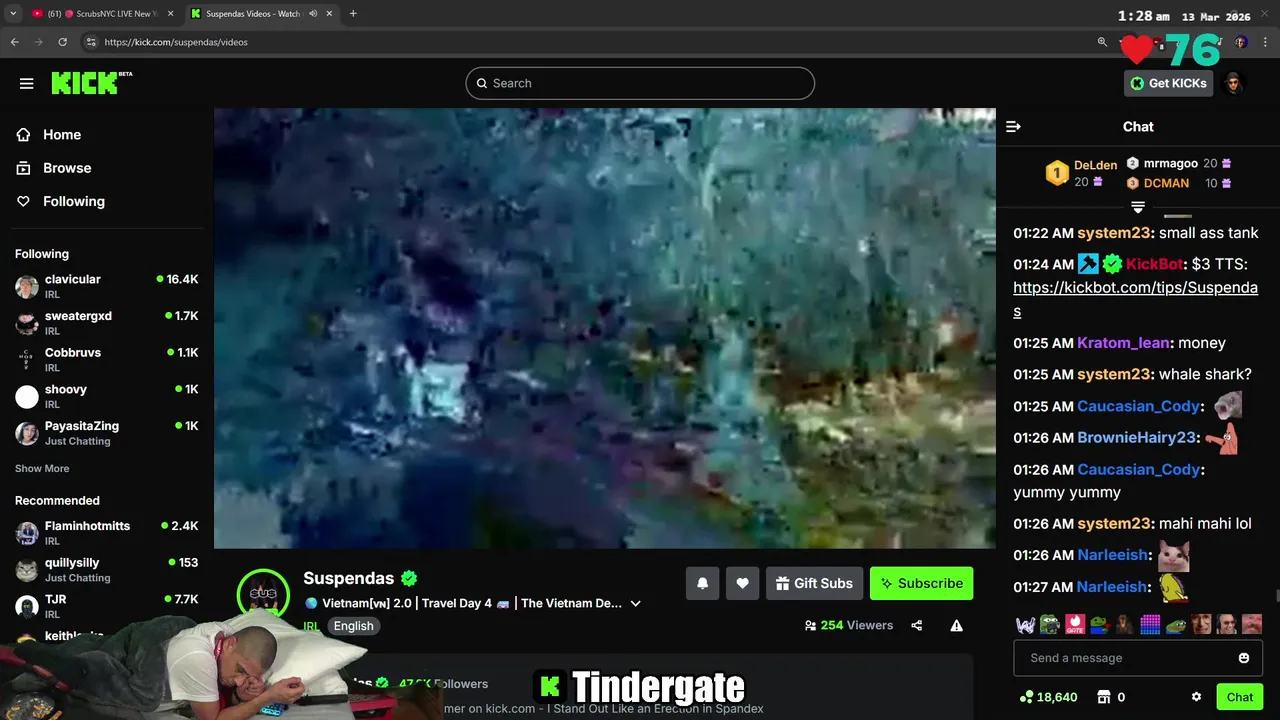Click Show More under Following
Screen dimensions: 1280x720
click(x=42, y=468)
